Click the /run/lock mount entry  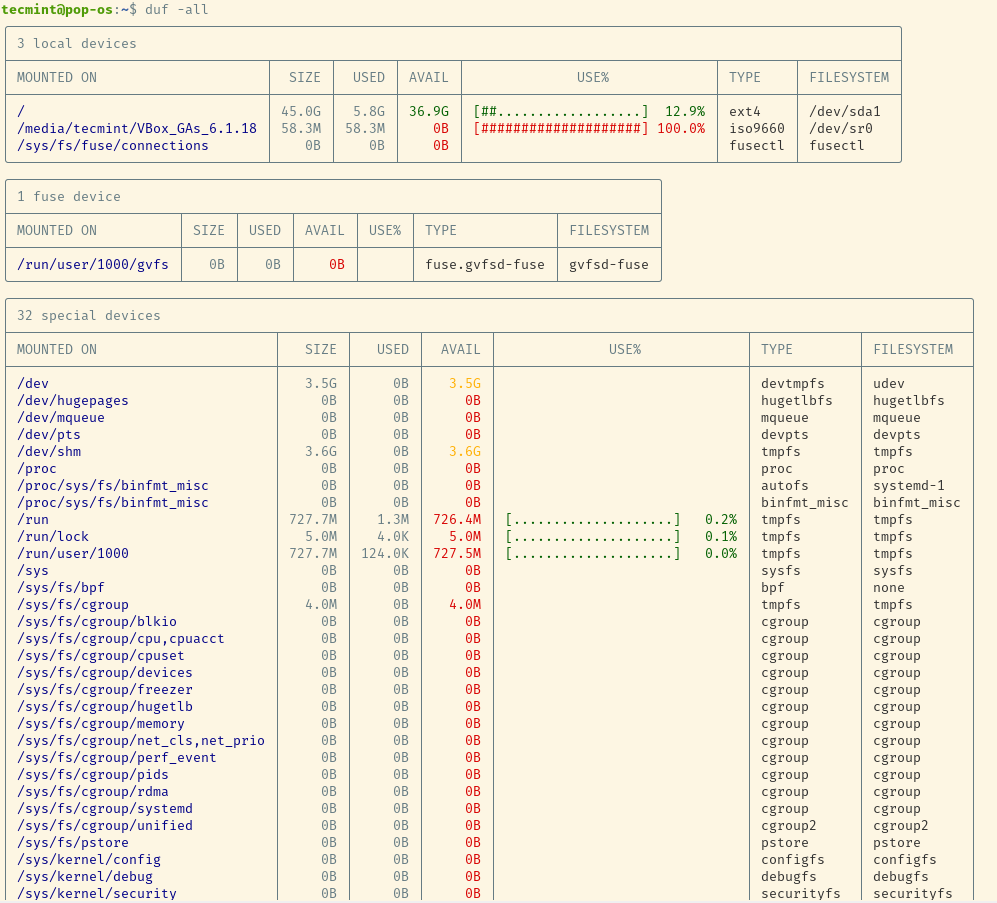point(53,536)
